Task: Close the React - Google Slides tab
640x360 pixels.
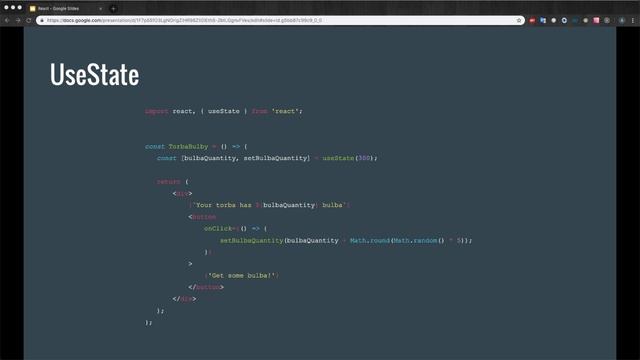Action: pyautogui.click(x=100, y=8)
